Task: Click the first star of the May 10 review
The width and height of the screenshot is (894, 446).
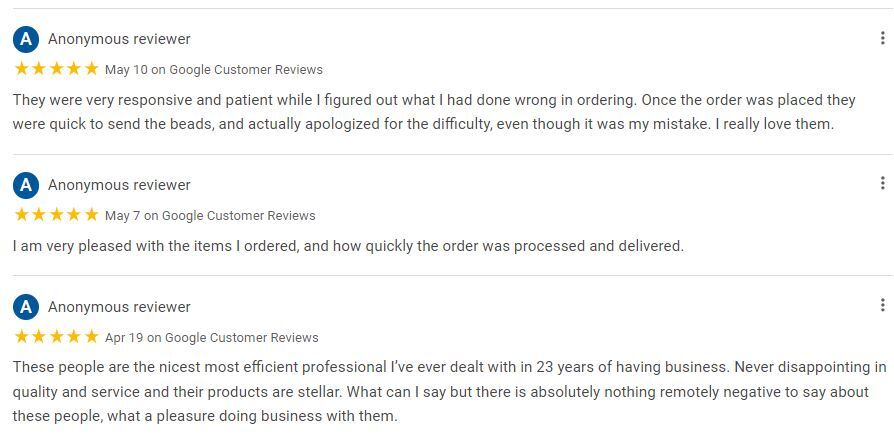Action: point(22,69)
